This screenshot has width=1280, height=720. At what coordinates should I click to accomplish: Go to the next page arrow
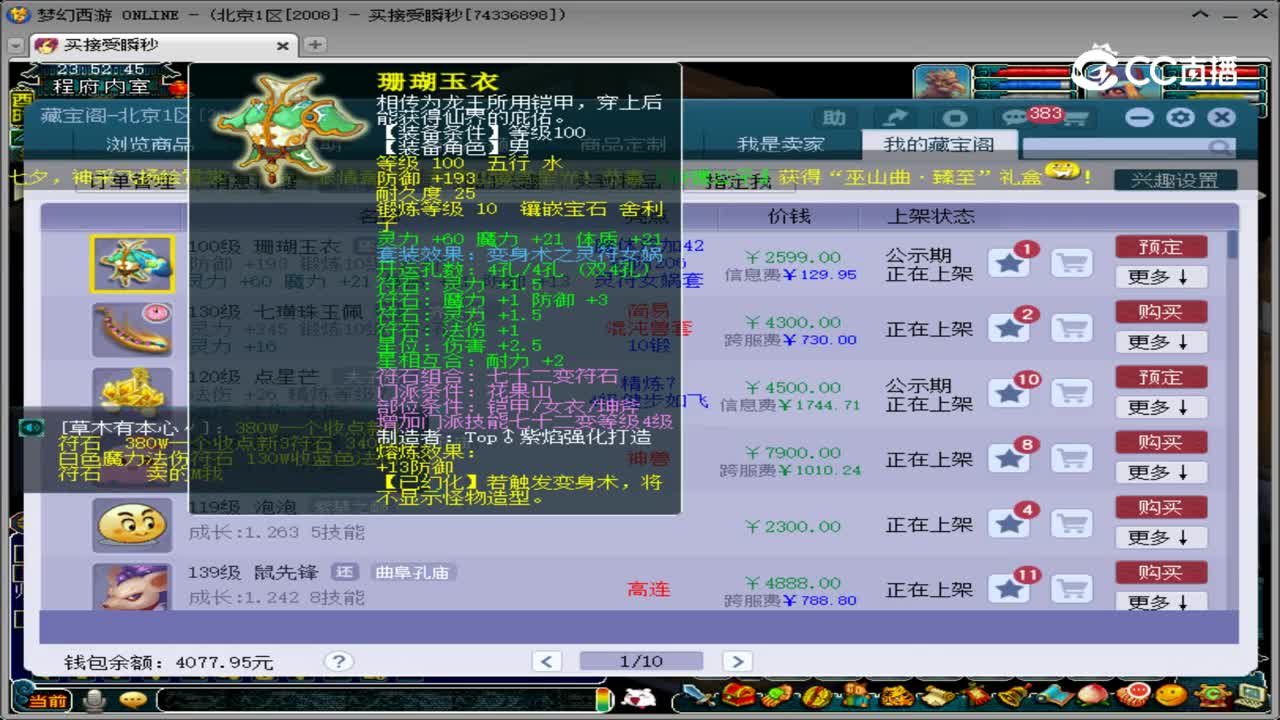click(x=737, y=661)
